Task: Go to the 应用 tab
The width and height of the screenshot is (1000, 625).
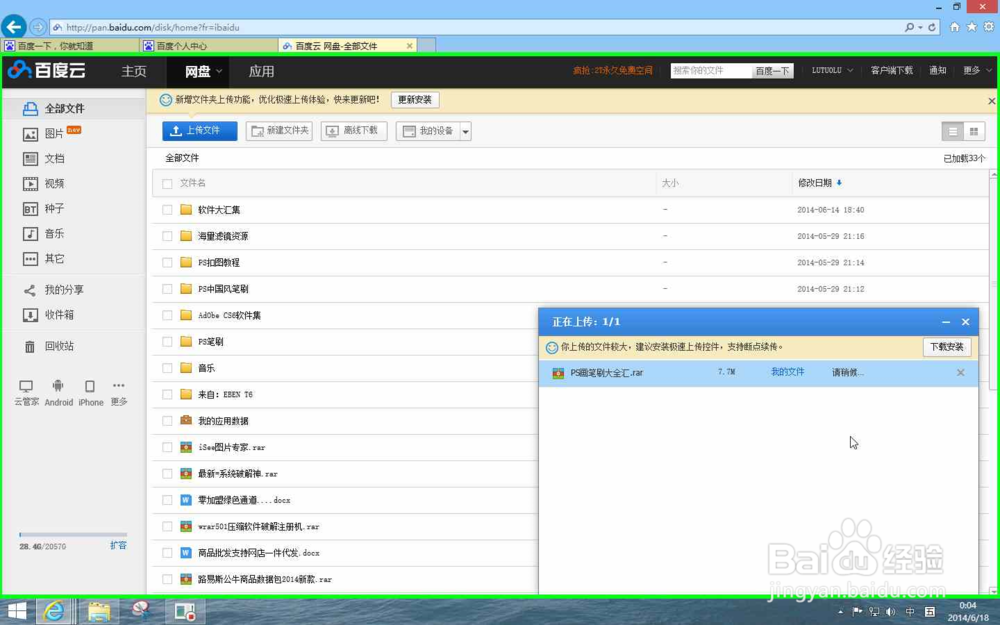Action: [x=261, y=71]
